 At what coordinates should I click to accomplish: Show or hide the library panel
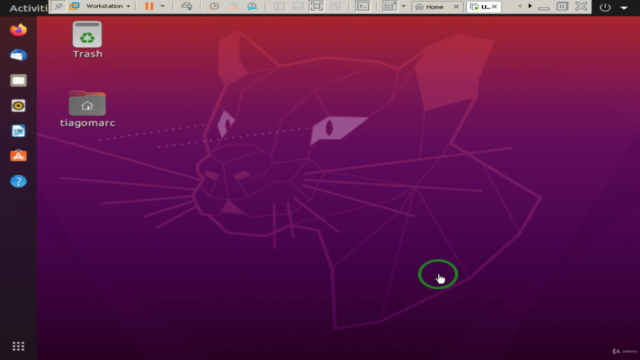point(279,6)
